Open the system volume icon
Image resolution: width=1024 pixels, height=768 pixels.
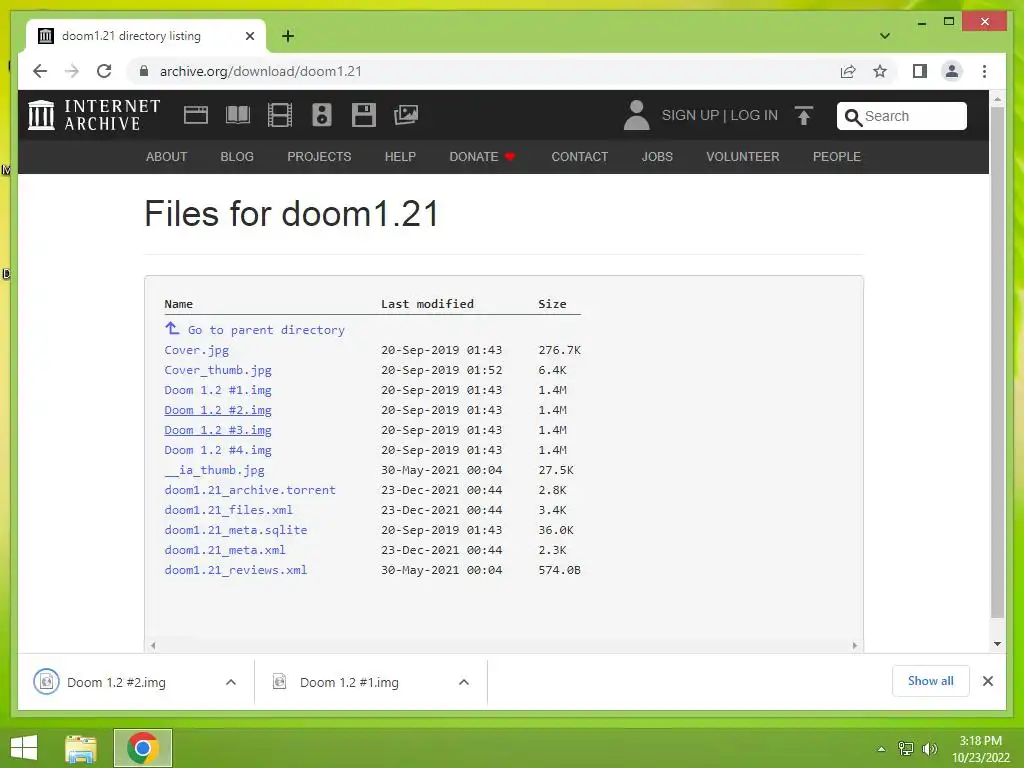(x=929, y=749)
